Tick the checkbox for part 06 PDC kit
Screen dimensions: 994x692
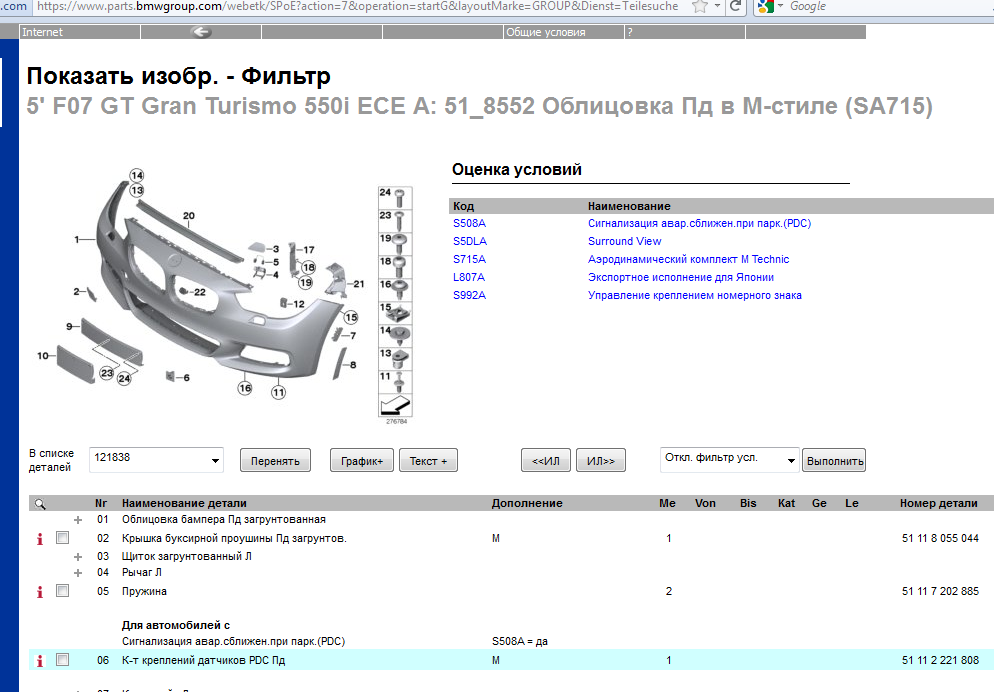point(62,660)
